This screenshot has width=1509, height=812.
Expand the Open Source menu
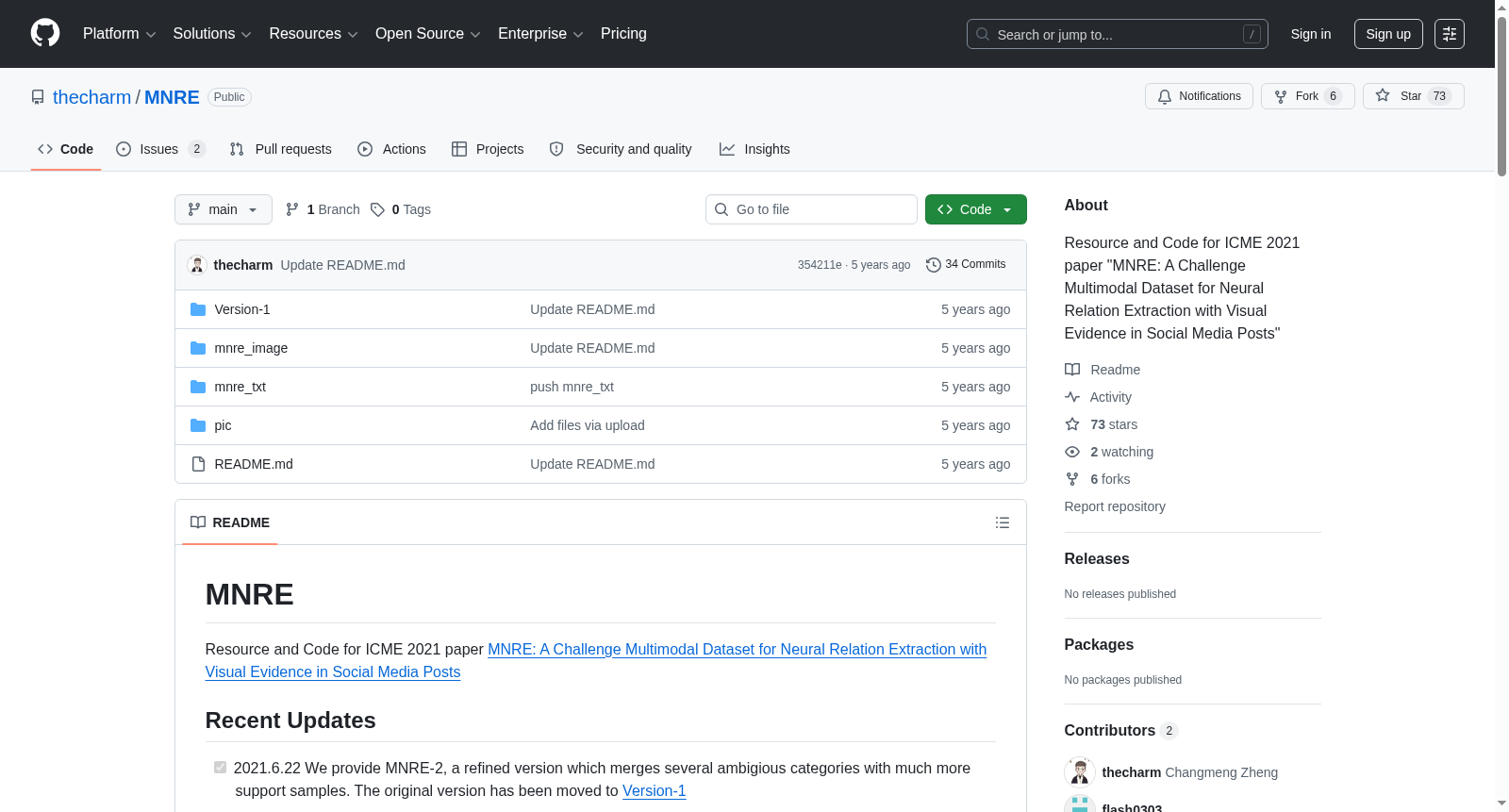428,34
